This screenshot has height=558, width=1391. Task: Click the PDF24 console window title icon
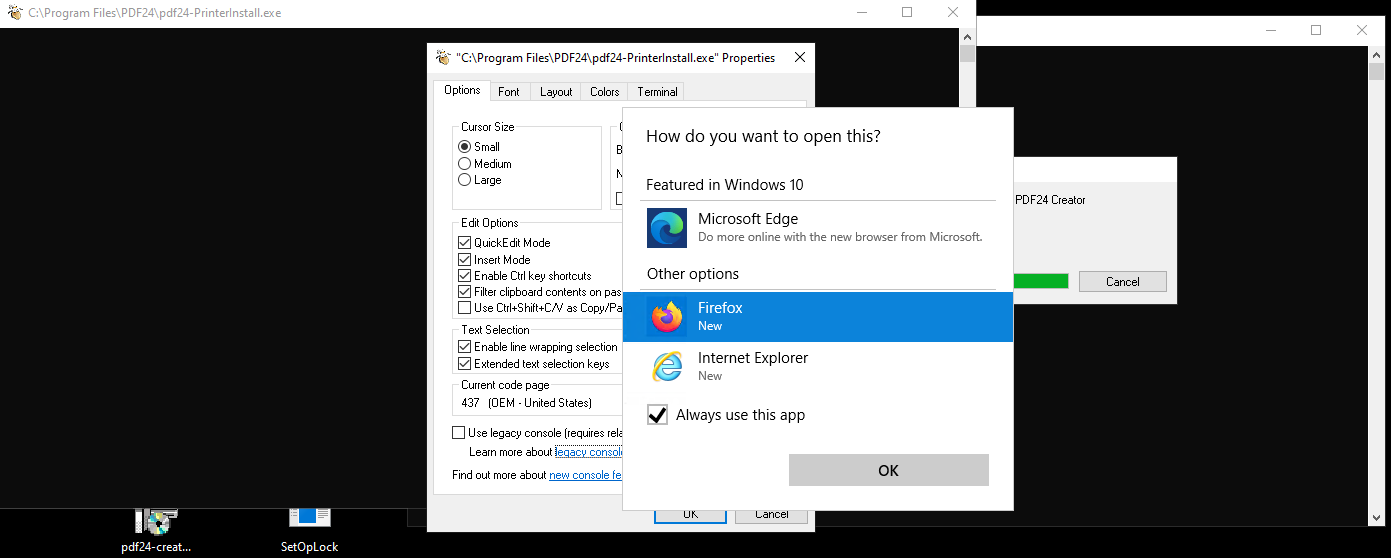click(x=15, y=13)
